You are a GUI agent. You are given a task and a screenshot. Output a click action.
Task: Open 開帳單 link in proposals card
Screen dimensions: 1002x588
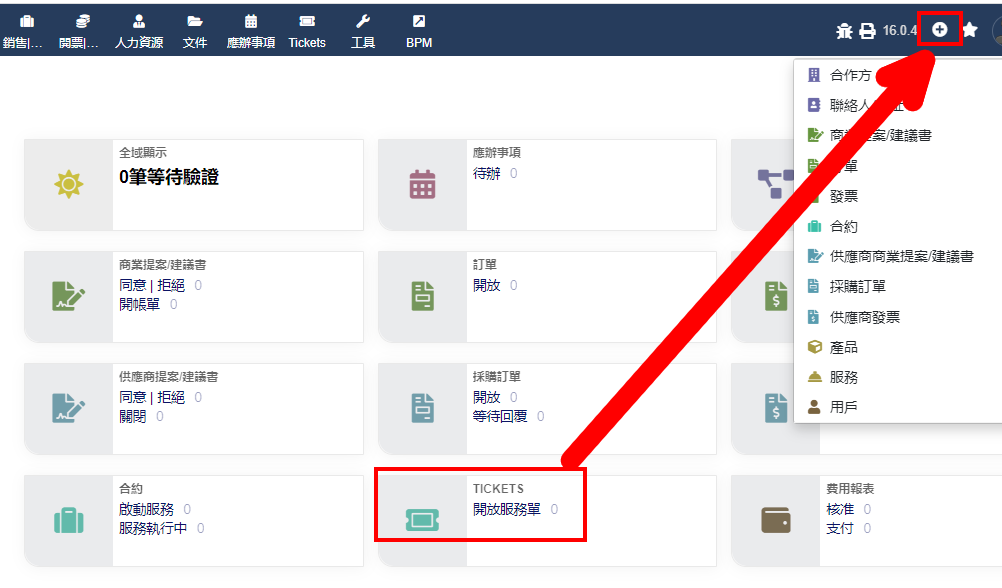point(139,304)
